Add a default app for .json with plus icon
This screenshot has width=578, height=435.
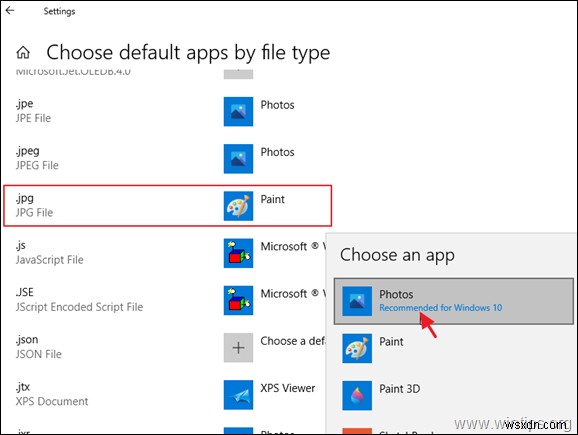coord(238,348)
